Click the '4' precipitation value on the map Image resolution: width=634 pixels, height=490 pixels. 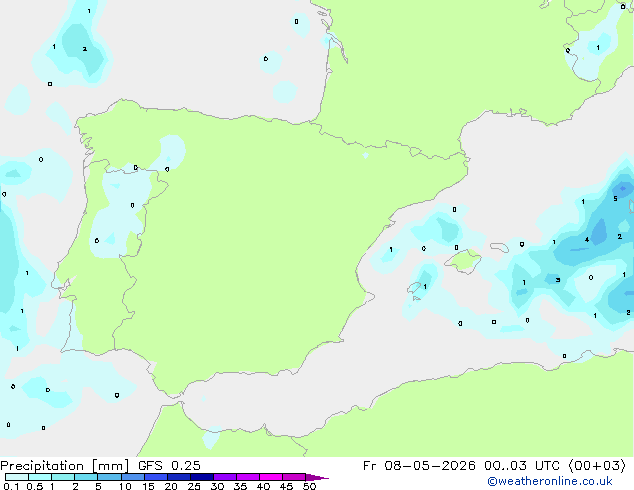point(587,239)
